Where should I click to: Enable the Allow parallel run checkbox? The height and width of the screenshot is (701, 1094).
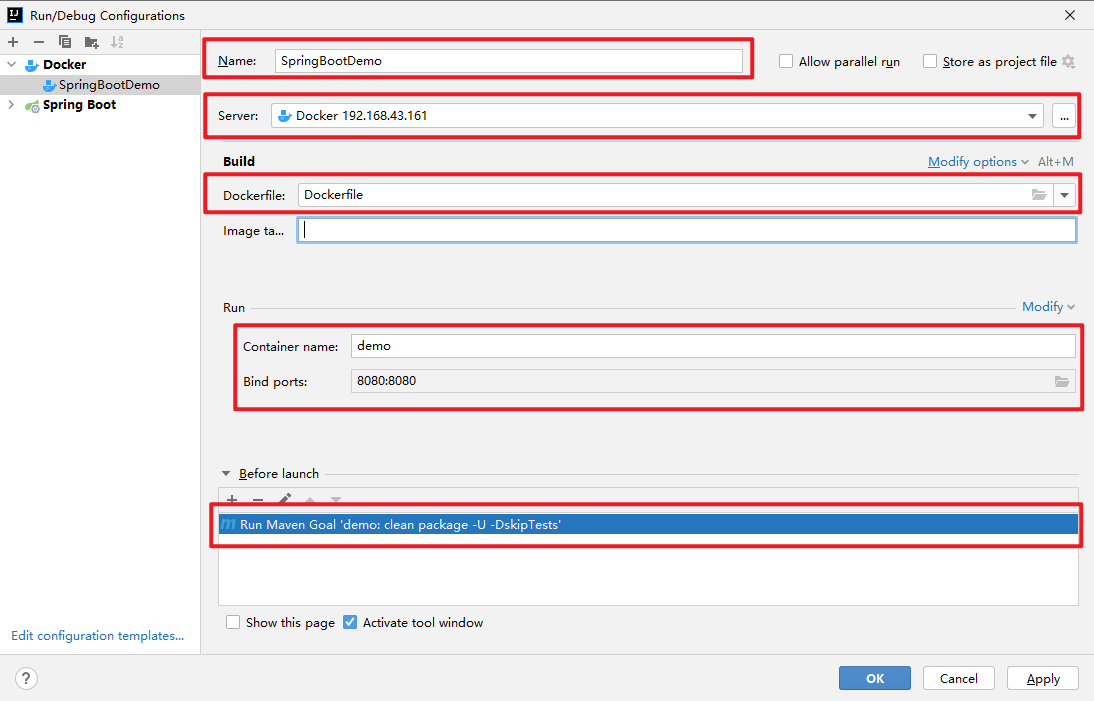click(786, 61)
